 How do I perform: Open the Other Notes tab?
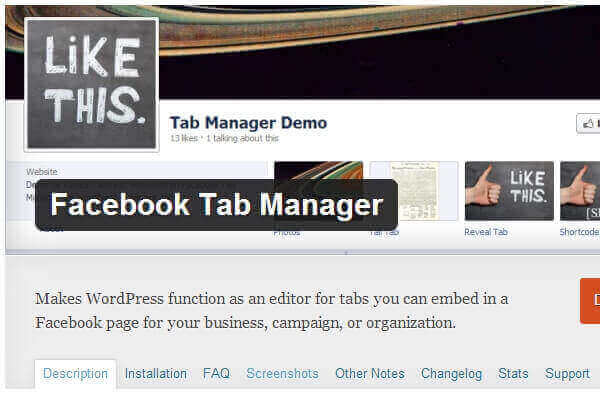(x=370, y=374)
